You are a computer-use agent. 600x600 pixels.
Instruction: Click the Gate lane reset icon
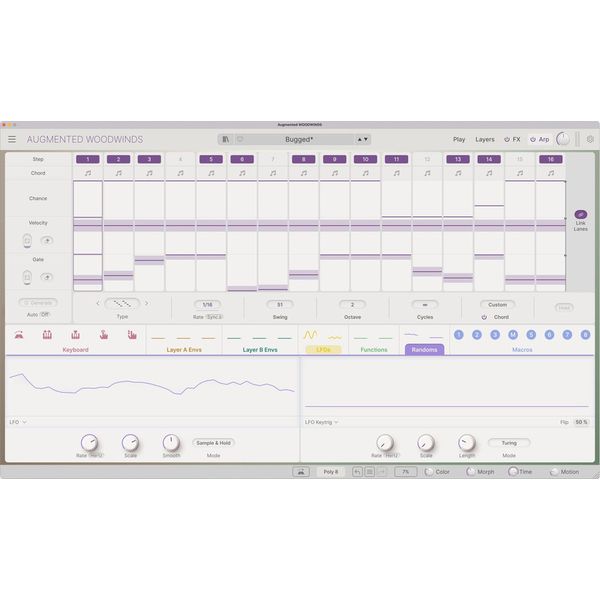coord(47,277)
